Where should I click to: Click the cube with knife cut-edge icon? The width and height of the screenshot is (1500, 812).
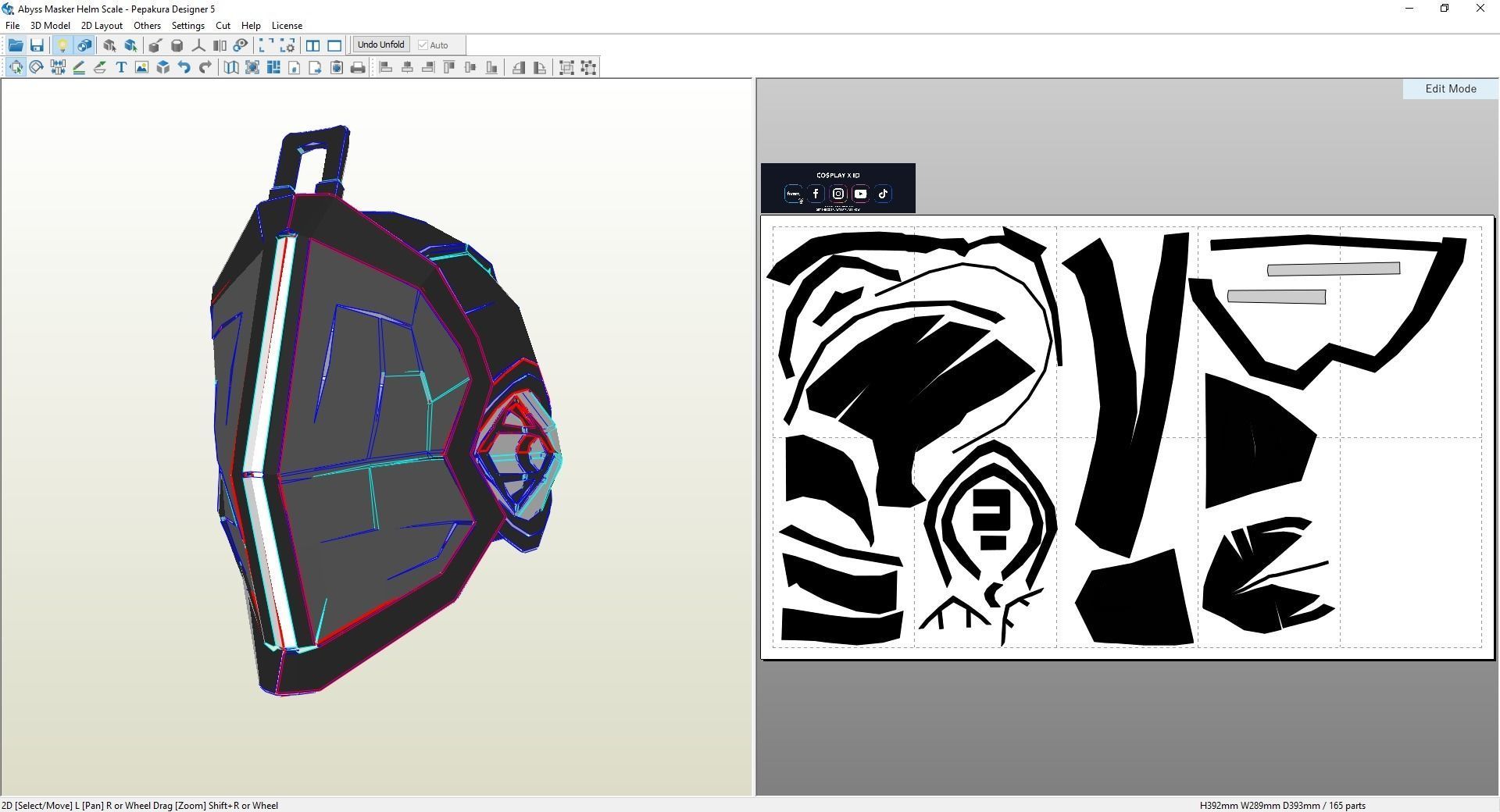coord(155,45)
